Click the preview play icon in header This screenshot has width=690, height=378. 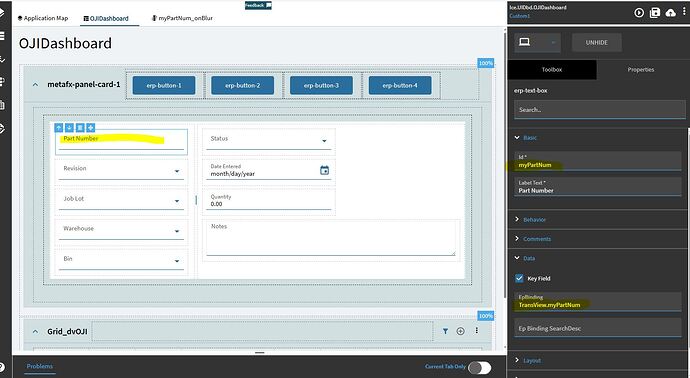(639, 13)
